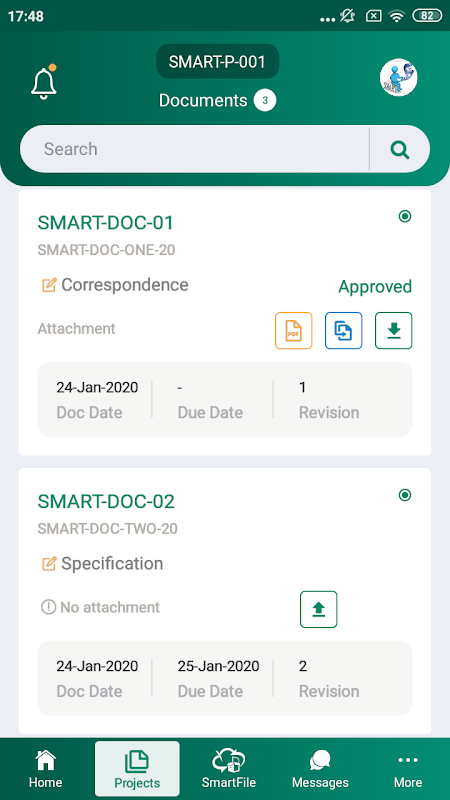Tap the edit icon beside Correspondence
Screen dimensions: 450x800
(x=48, y=285)
